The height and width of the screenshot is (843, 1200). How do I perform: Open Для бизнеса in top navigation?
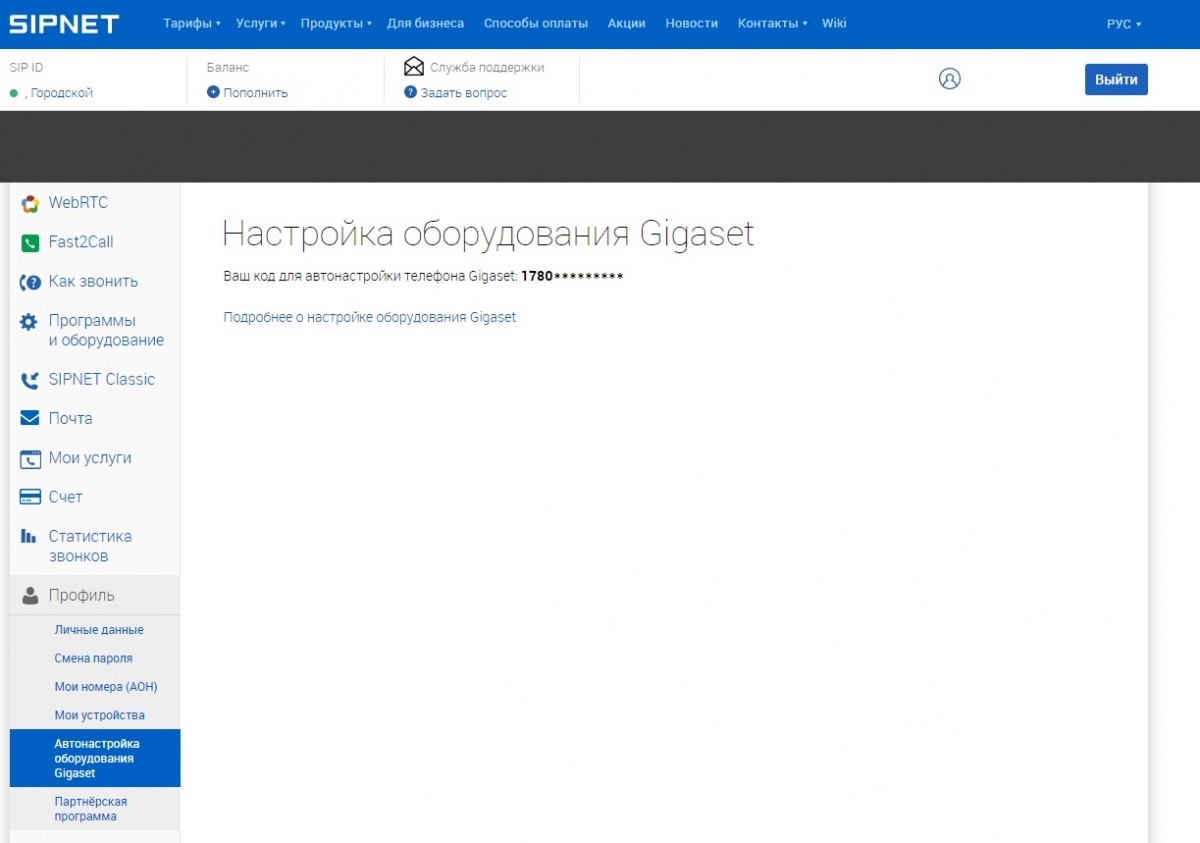425,23
